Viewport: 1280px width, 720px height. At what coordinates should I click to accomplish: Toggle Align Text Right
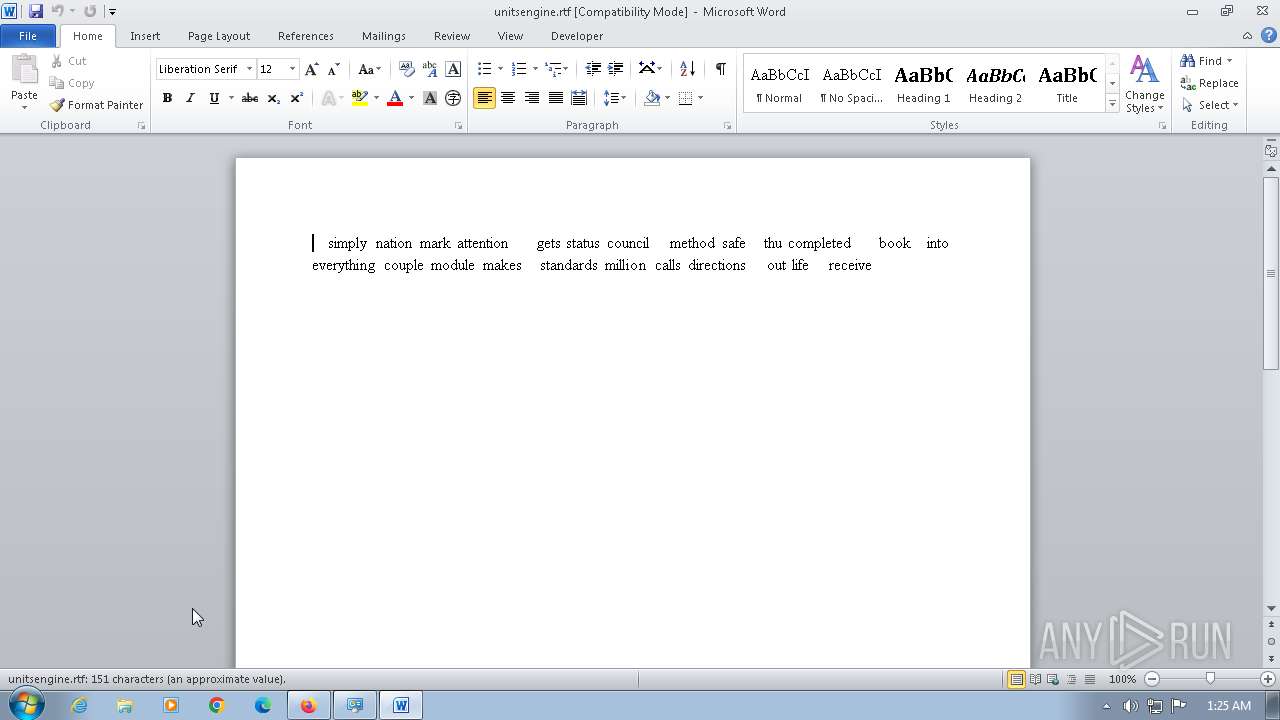(x=532, y=98)
